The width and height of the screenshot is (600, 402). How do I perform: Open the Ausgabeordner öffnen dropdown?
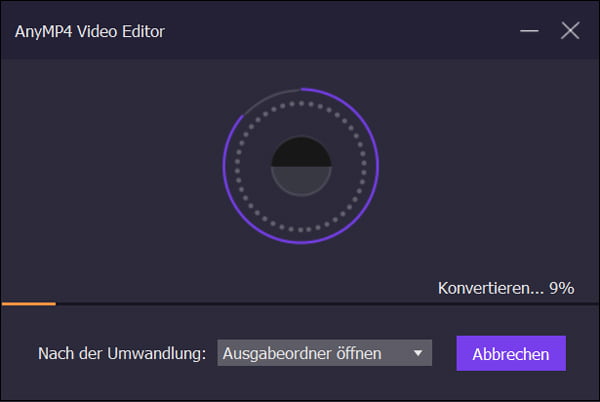(x=323, y=353)
